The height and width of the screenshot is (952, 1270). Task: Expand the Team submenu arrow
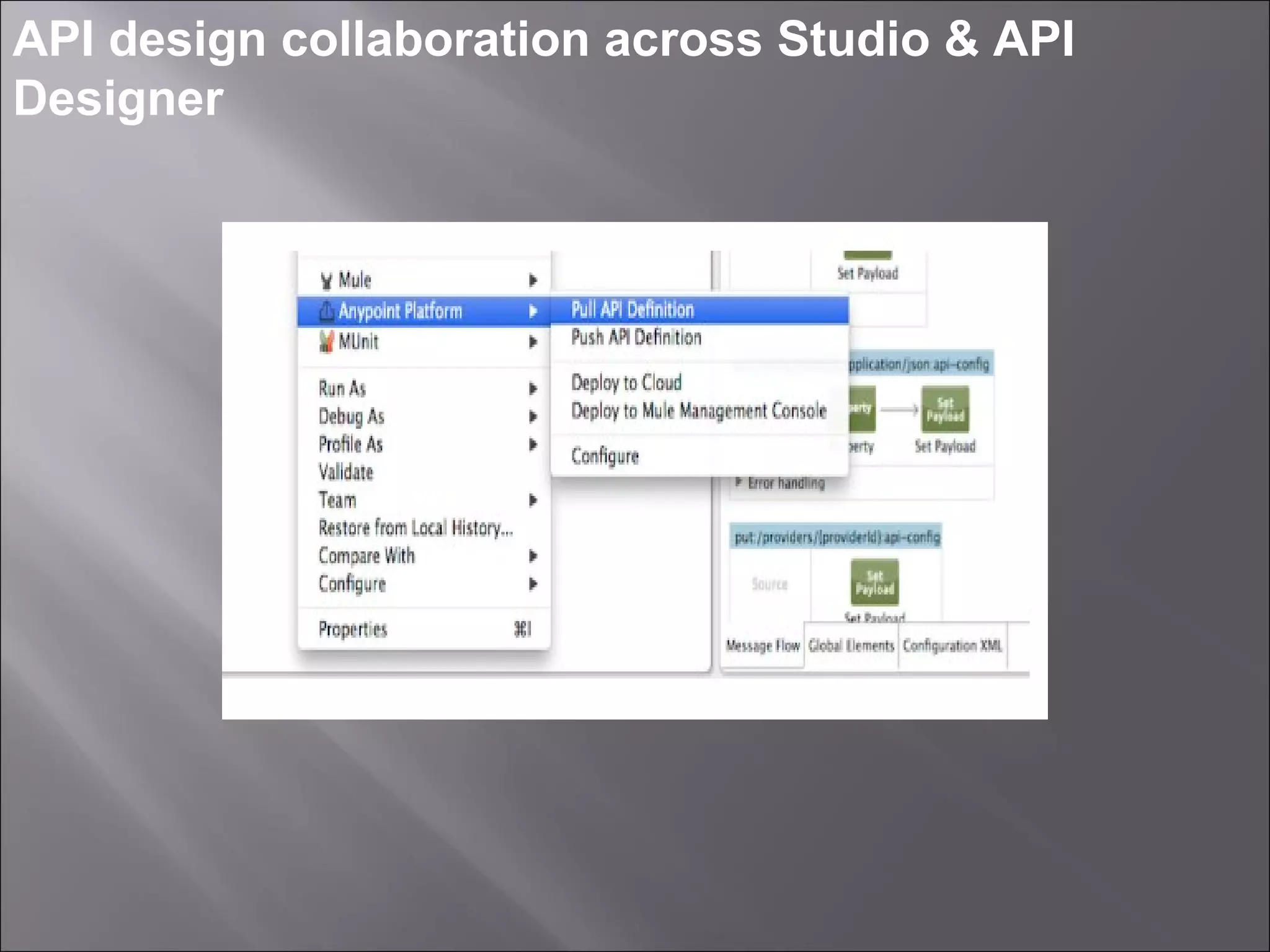click(533, 500)
